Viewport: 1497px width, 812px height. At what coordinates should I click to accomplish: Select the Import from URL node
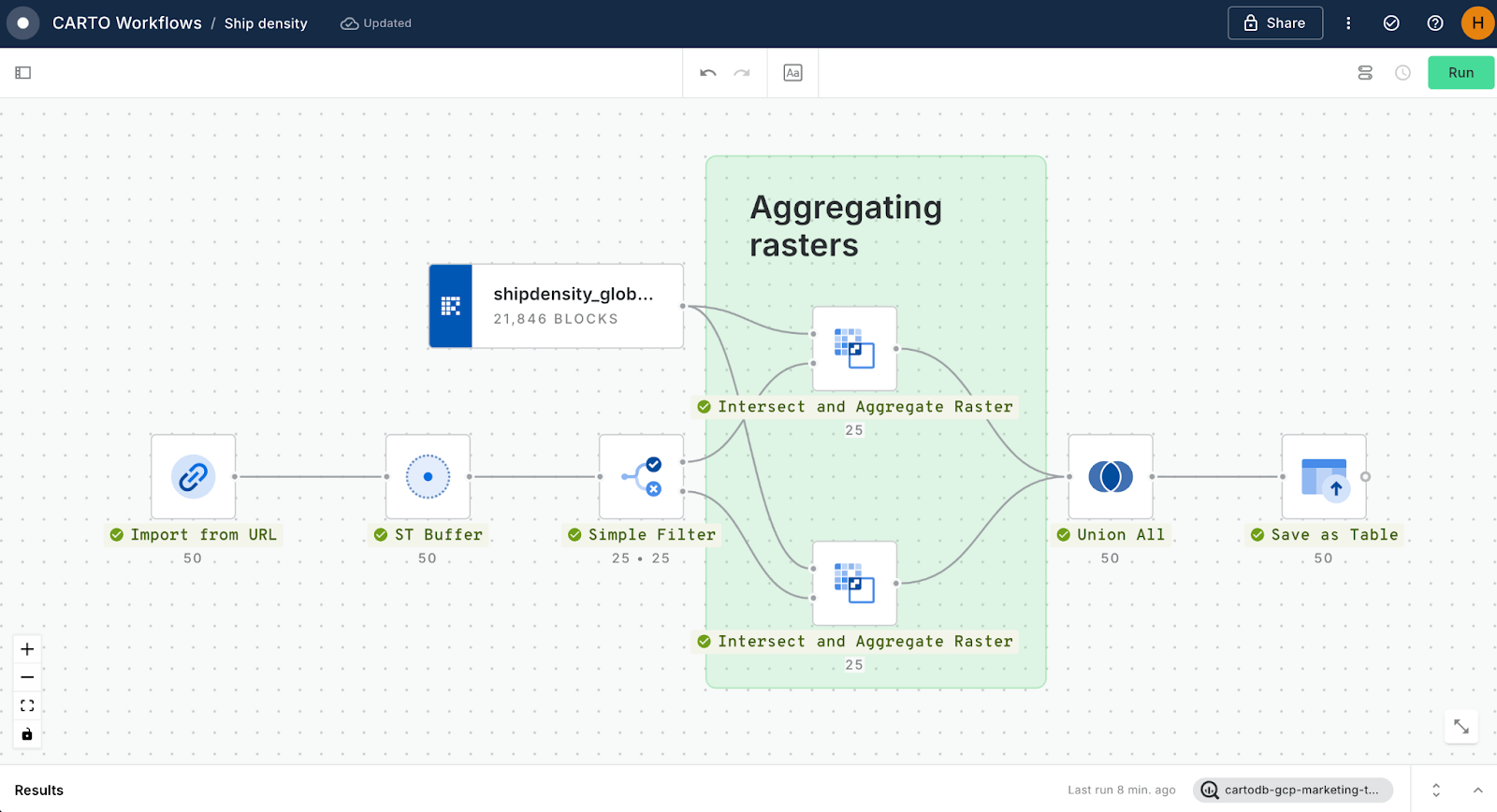pos(193,477)
